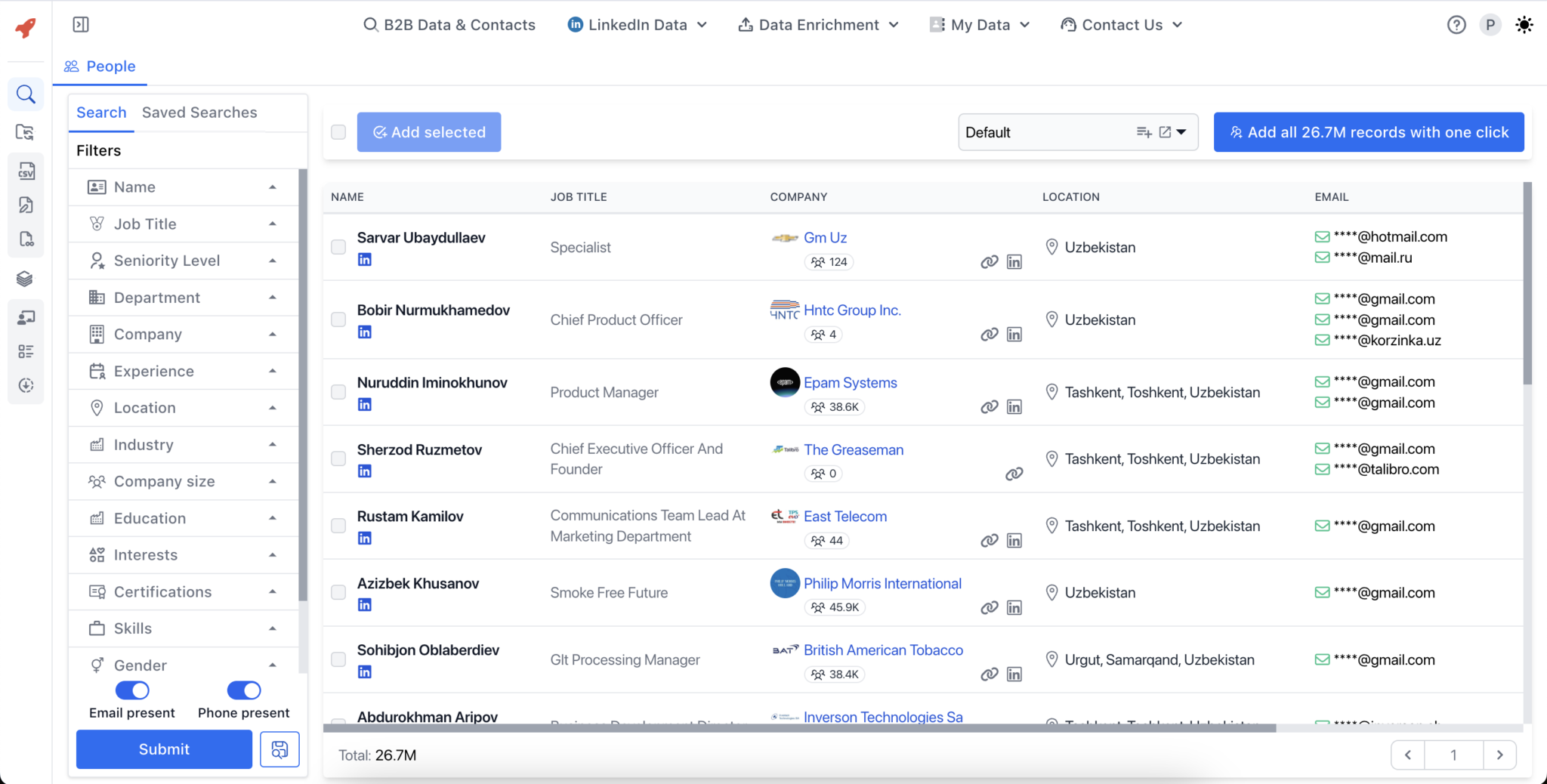Click the layers/stack icon in the sidebar
The width and height of the screenshot is (1547, 784).
[x=26, y=278]
